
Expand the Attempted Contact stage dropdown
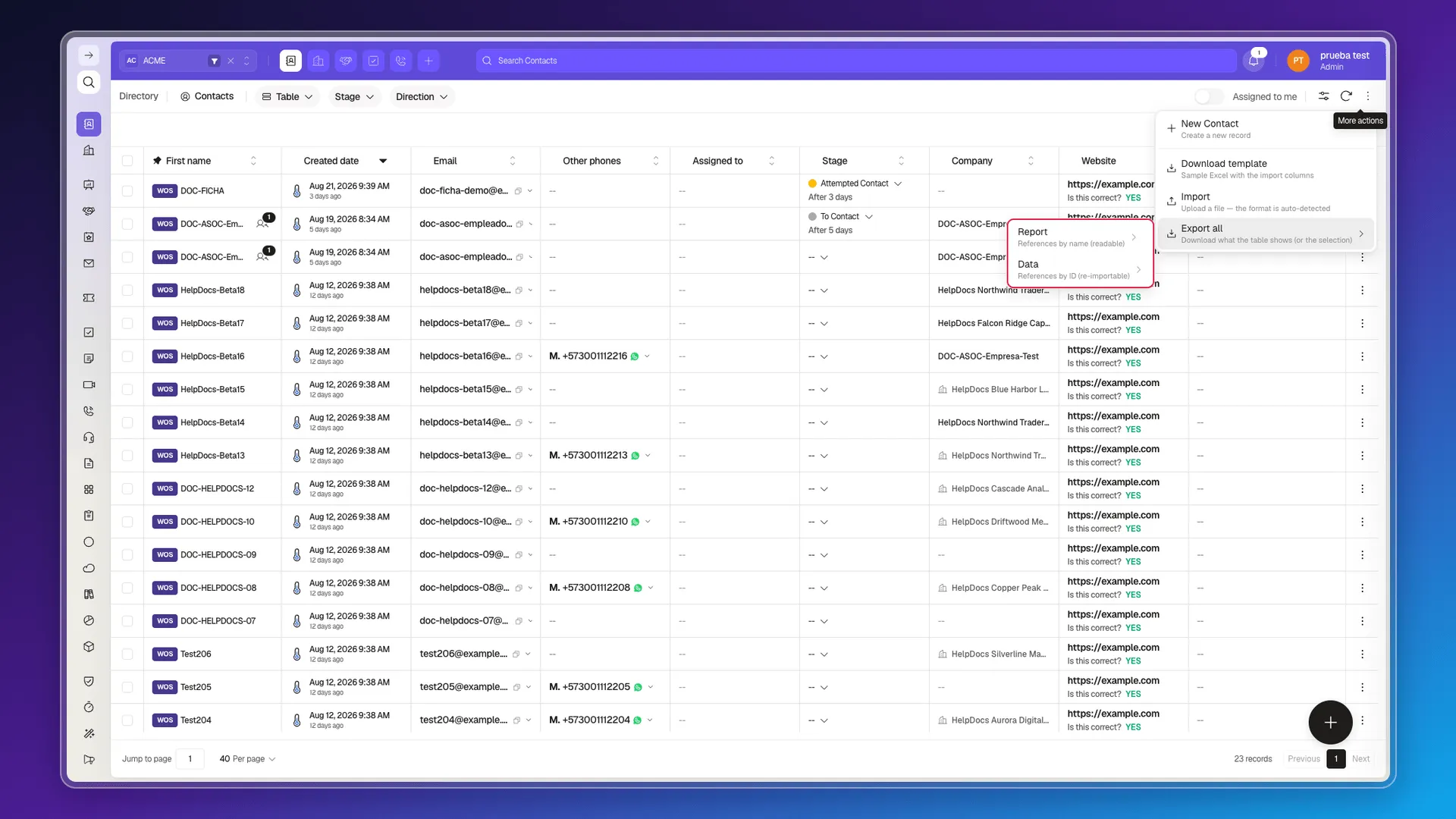tap(898, 184)
